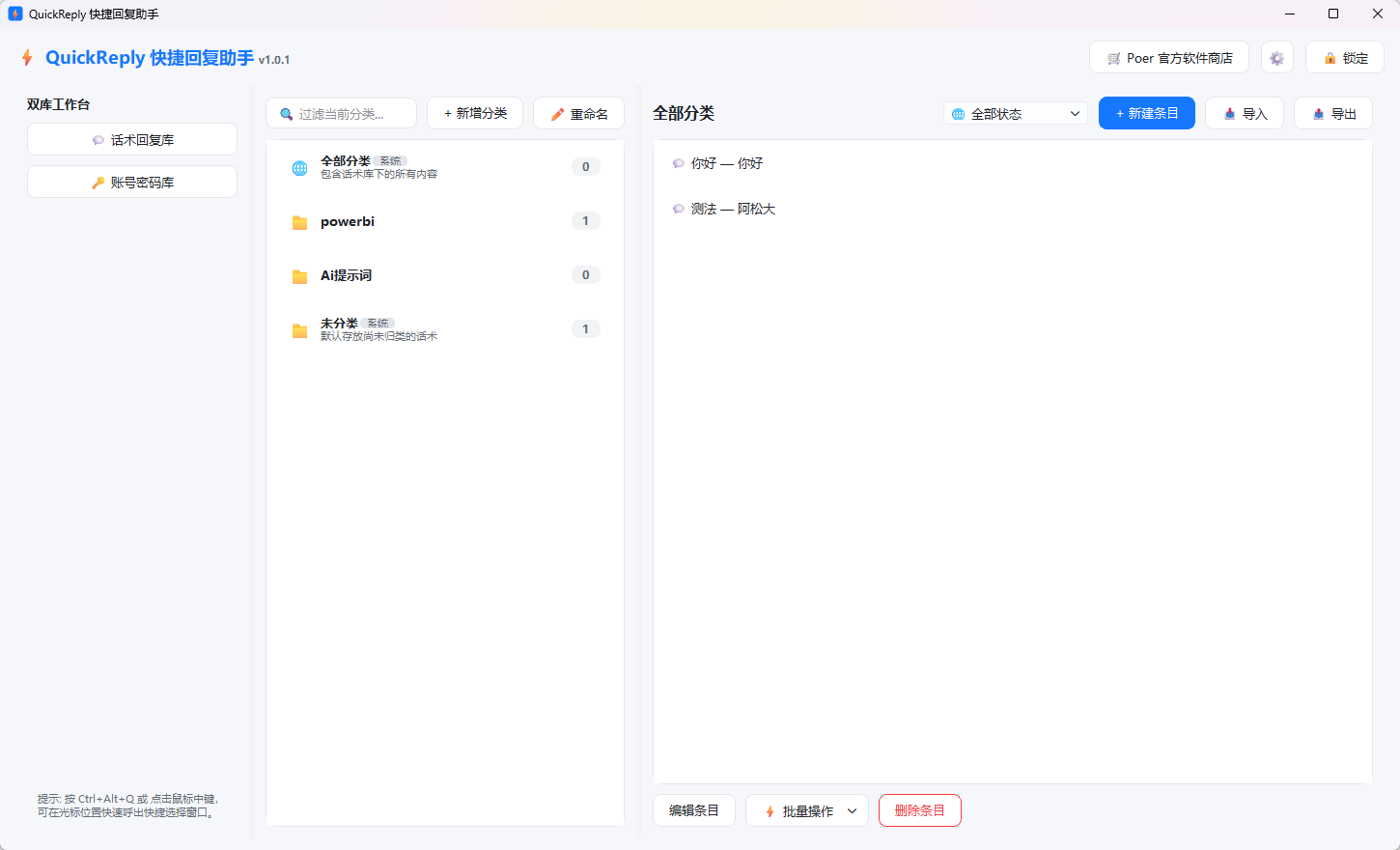Click the v1.0.1 version label
Screen dimensions: 1400x850
click(274, 60)
